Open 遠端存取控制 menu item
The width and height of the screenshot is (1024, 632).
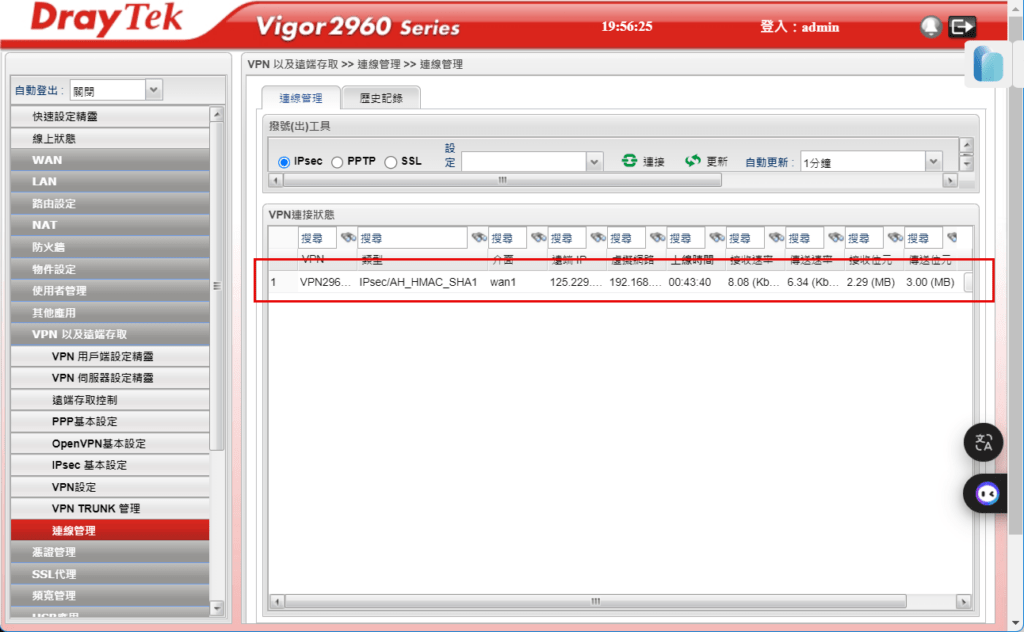coord(110,400)
